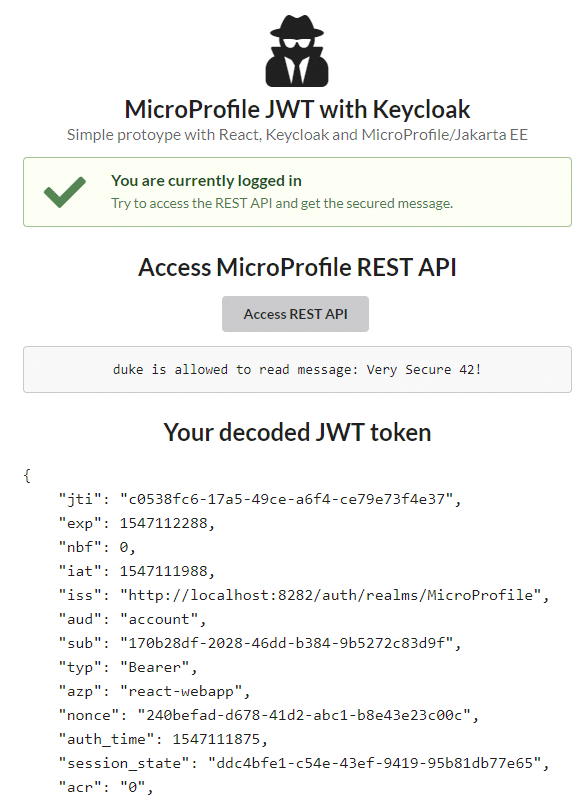Viewport: 586px width, 803px height.
Task: Click the sub UUID value
Action: tap(286, 643)
